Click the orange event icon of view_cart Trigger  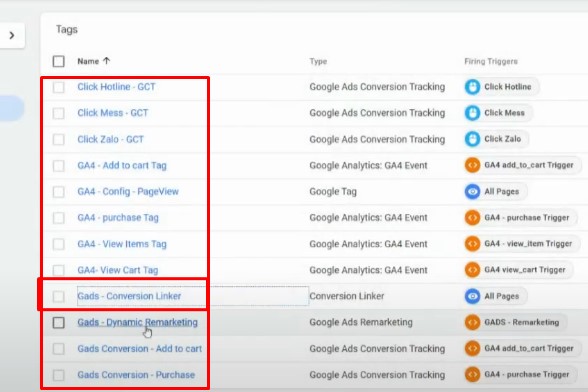click(472, 270)
